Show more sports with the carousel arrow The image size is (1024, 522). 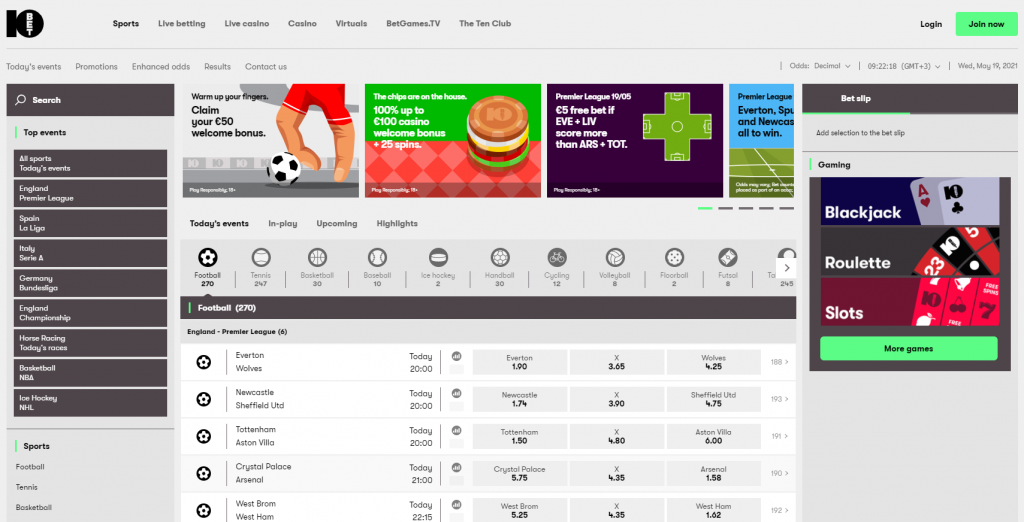[x=787, y=268]
